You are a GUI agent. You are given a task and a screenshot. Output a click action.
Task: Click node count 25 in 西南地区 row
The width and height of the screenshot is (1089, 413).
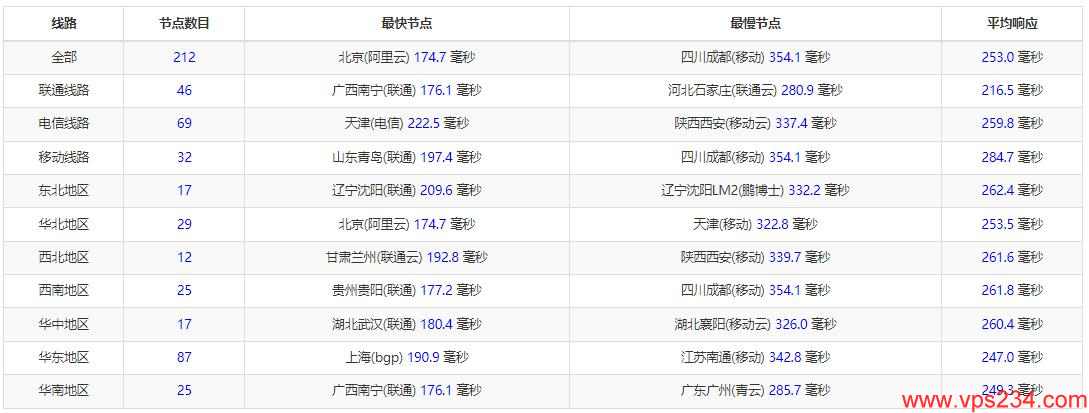click(x=184, y=290)
